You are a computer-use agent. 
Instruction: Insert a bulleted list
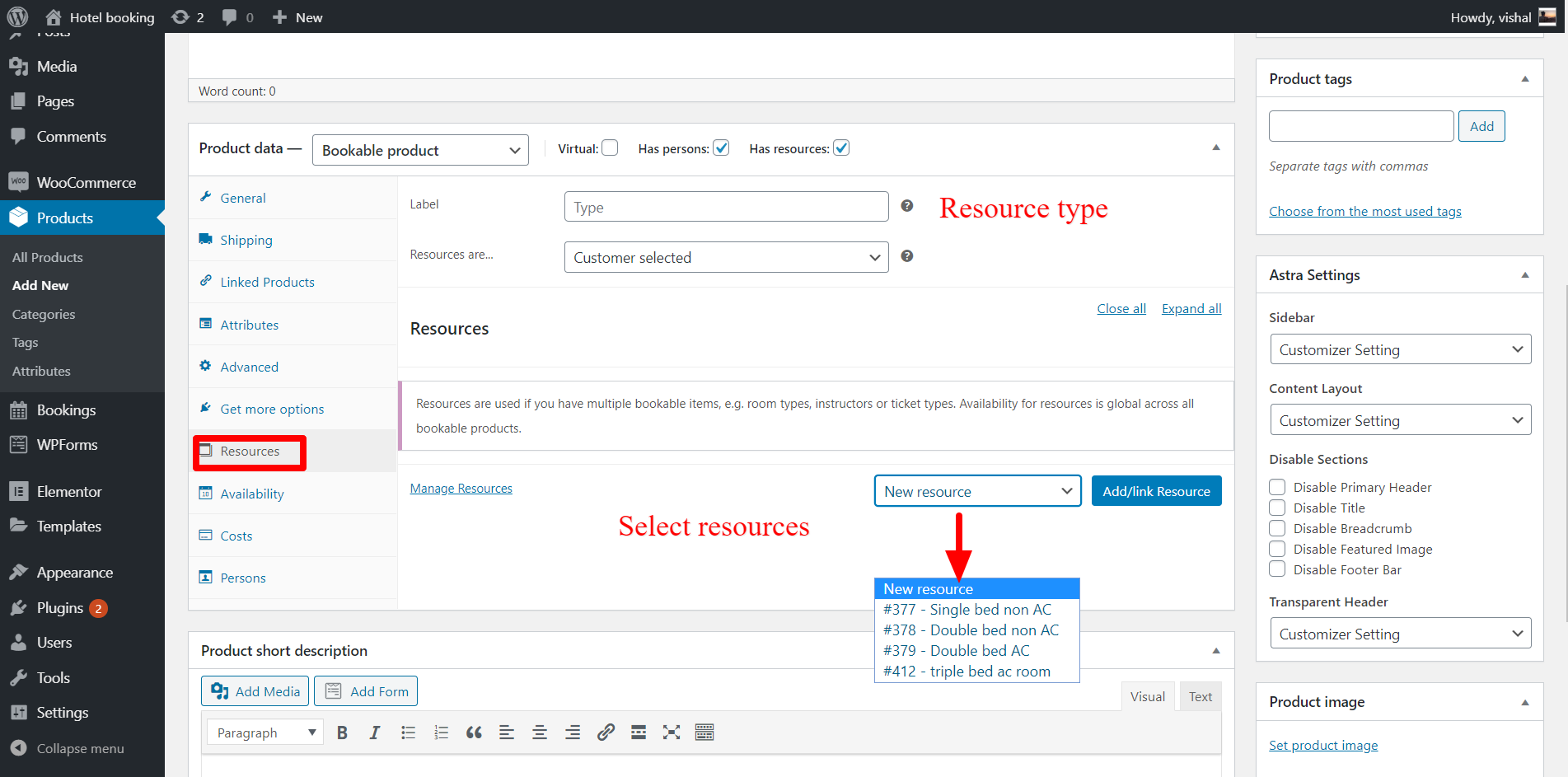click(408, 733)
